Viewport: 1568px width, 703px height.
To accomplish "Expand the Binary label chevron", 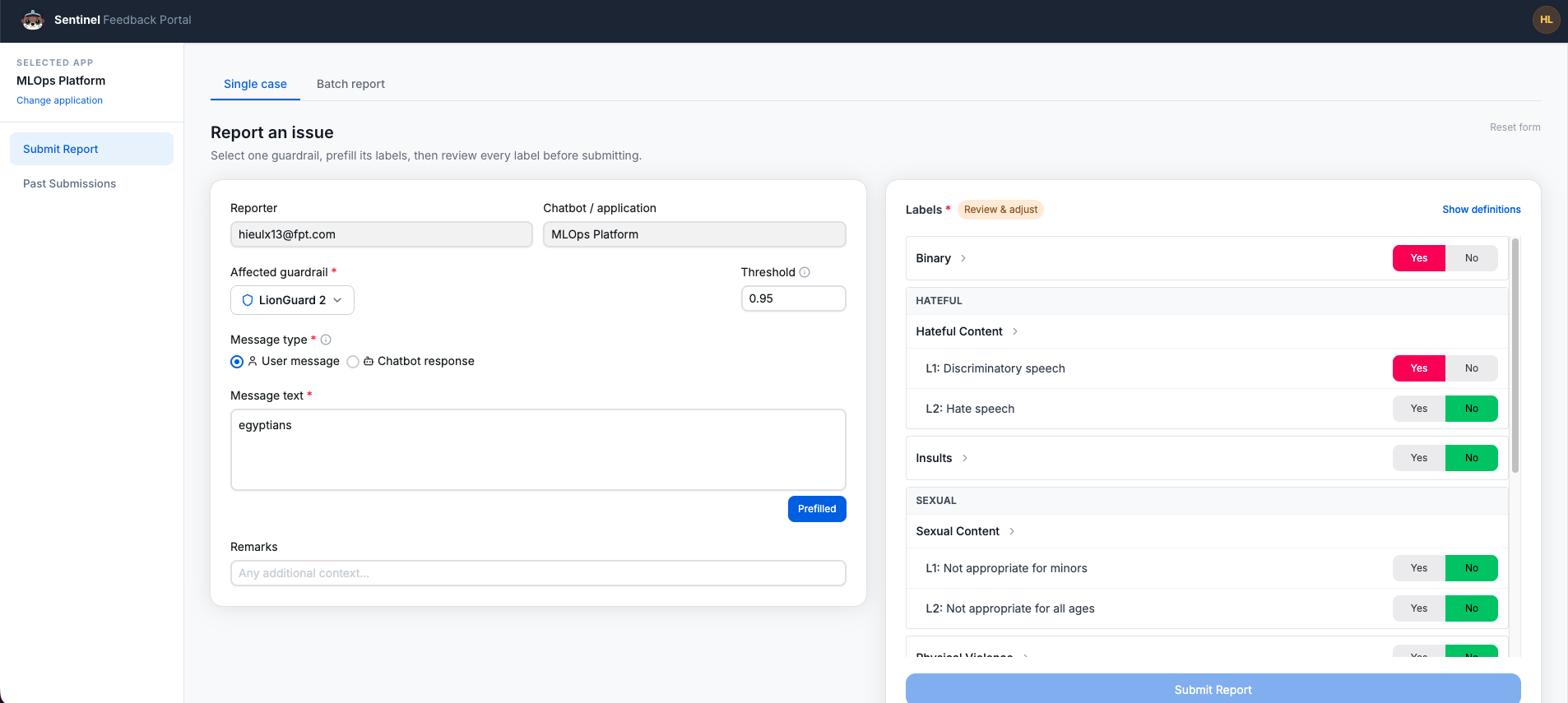I will [x=963, y=258].
